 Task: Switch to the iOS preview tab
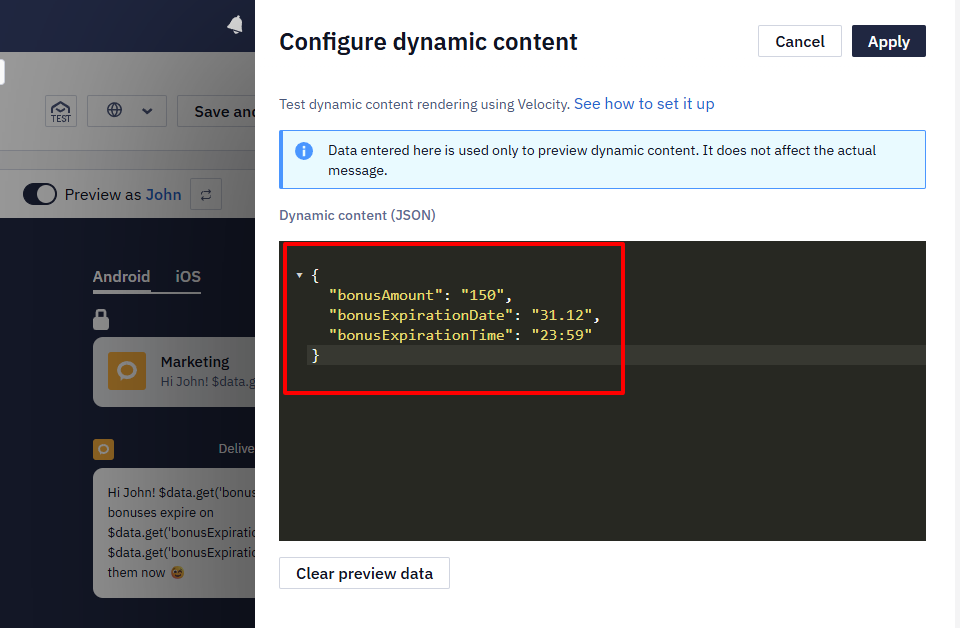pos(188,277)
